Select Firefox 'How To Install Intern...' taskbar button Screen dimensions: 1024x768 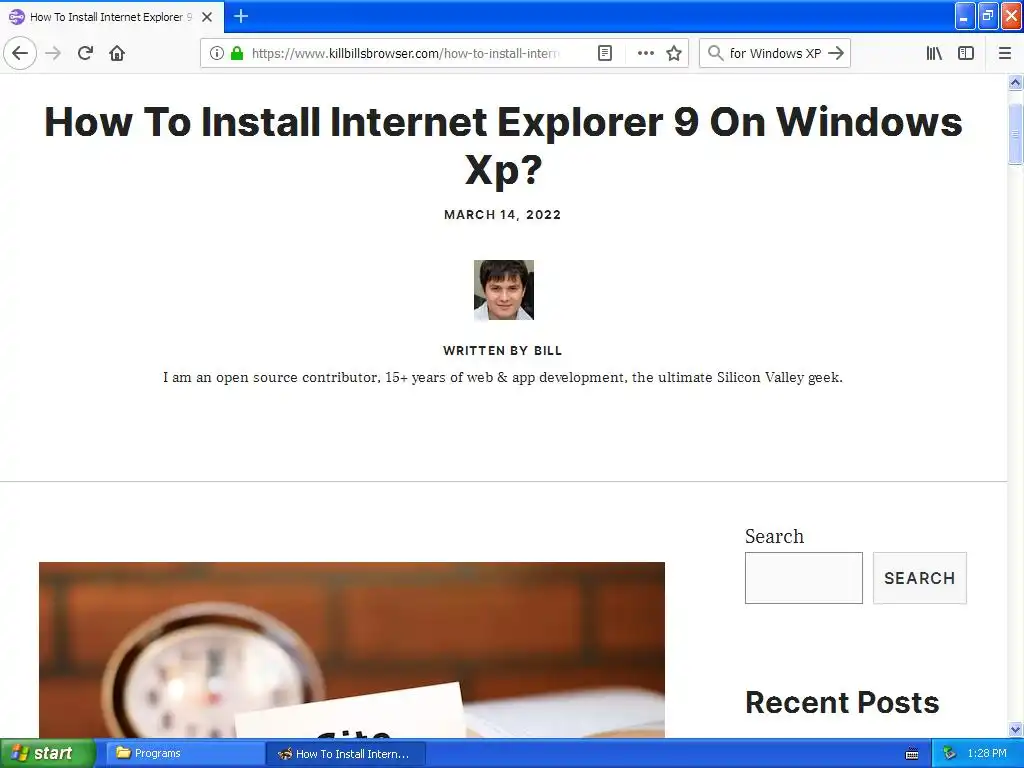point(346,754)
